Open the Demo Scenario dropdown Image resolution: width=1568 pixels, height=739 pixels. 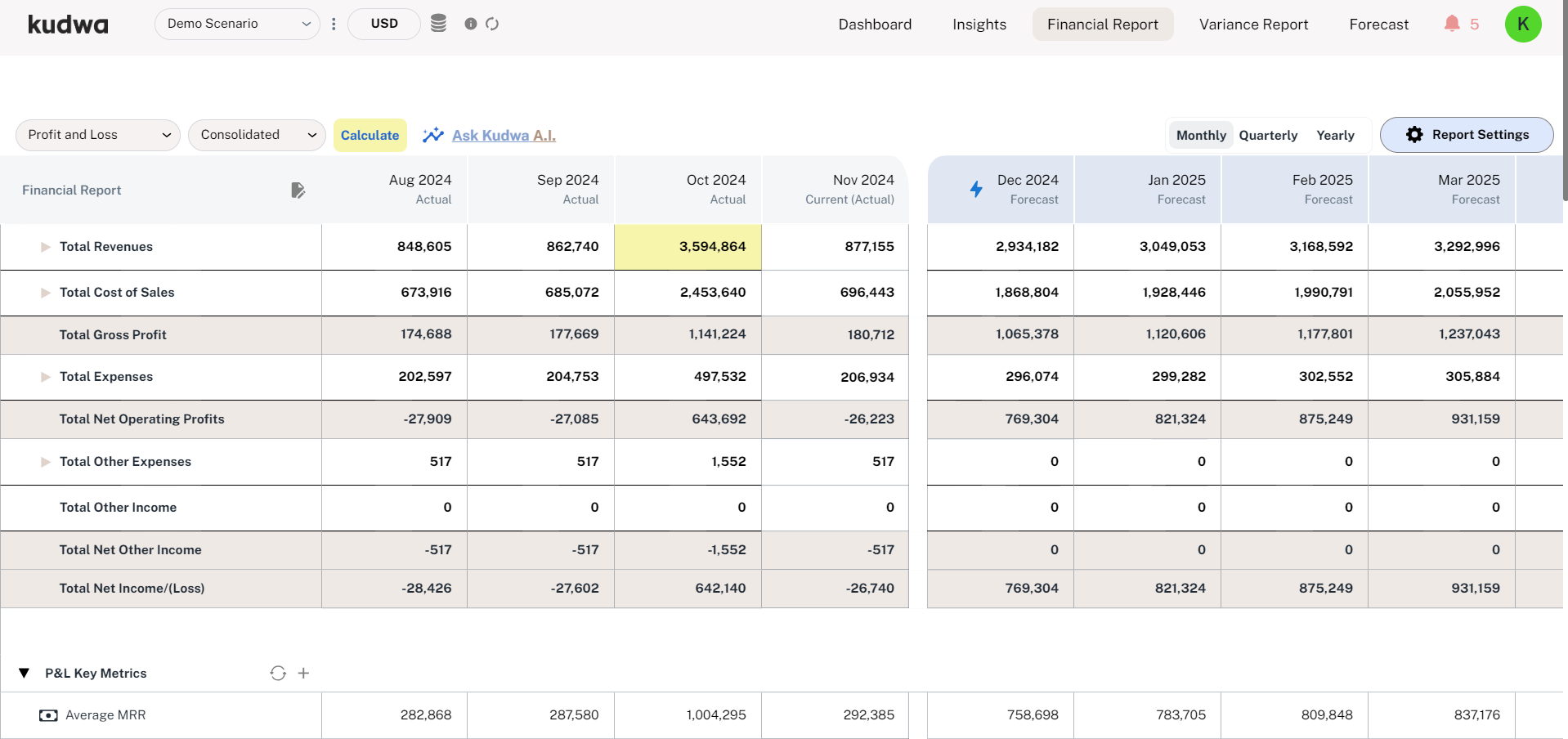pos(237,24)
